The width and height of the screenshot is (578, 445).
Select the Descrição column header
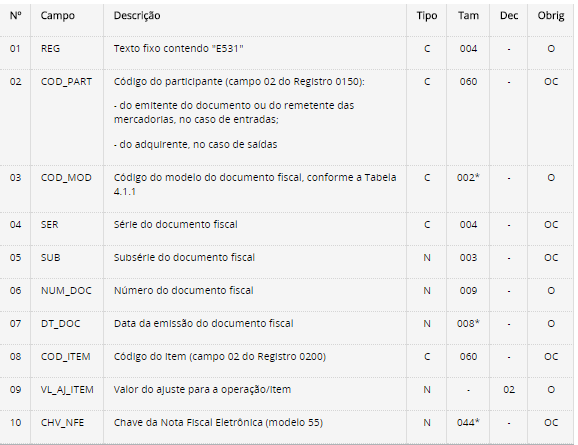point(137,16)
